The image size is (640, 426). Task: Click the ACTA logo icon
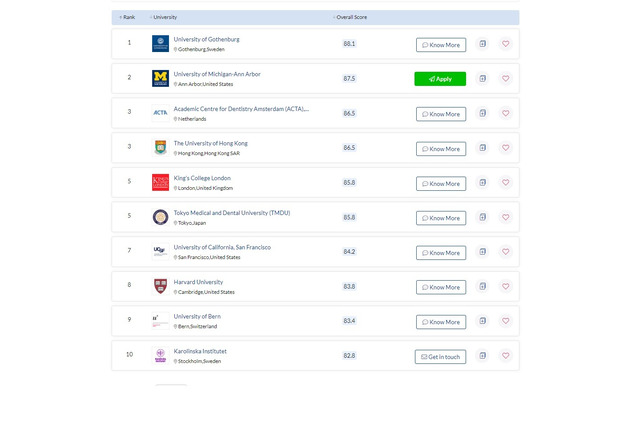tap(160, 113)
